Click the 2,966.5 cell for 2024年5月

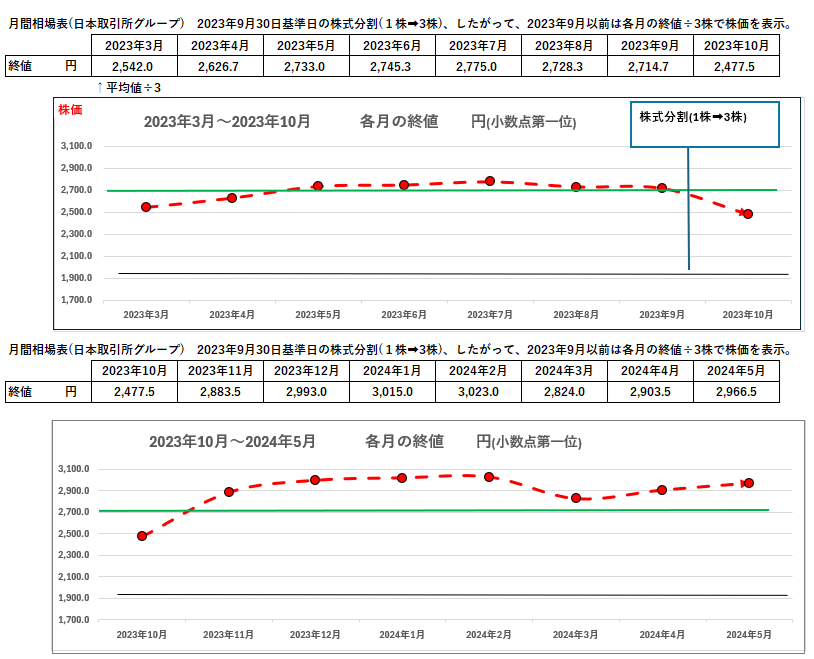736,392
